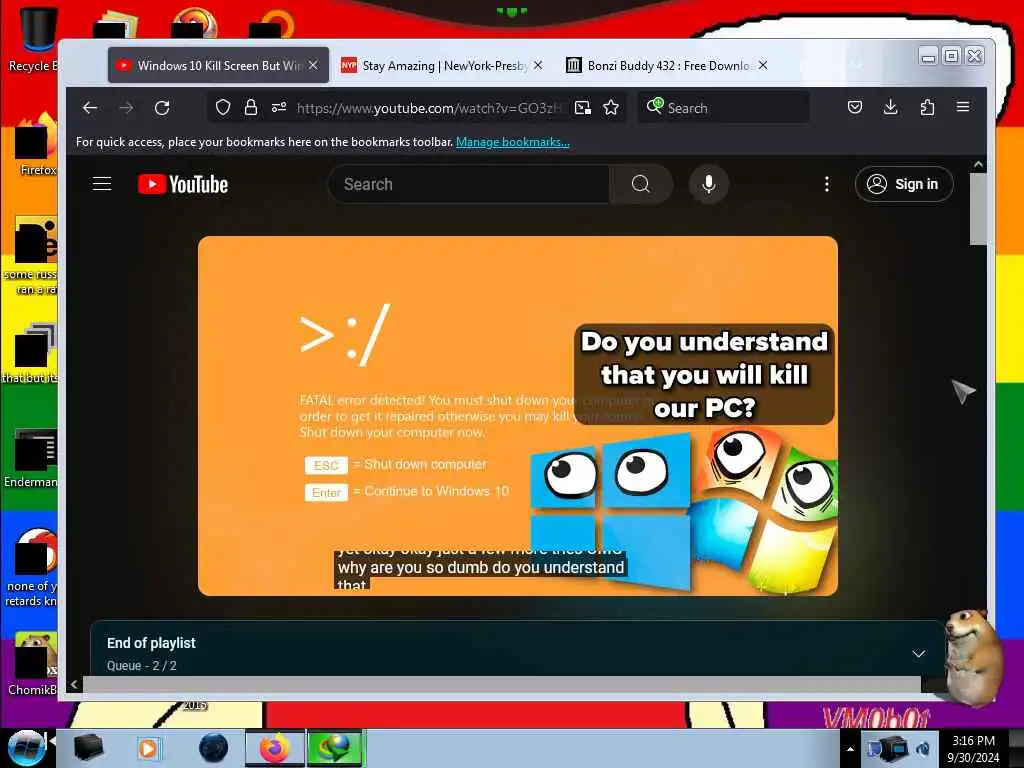This screenshot has width=1024, height=768.
Task: Click the YouTube search magnifier button
Action: click(x=641, y=184)
